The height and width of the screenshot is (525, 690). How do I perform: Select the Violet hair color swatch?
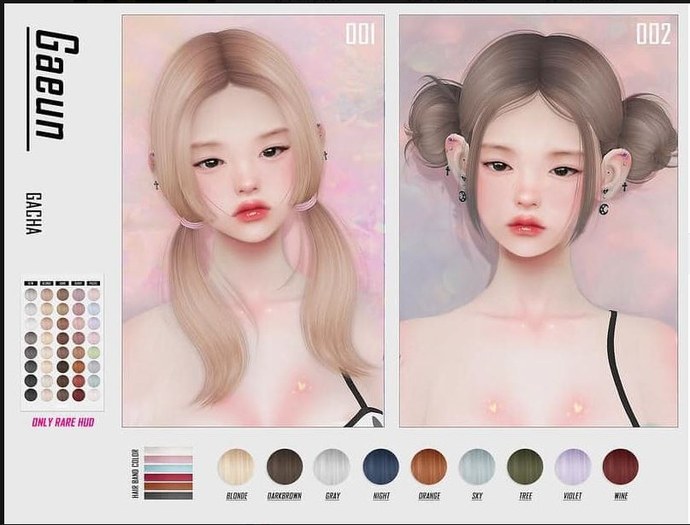[573, 466]
